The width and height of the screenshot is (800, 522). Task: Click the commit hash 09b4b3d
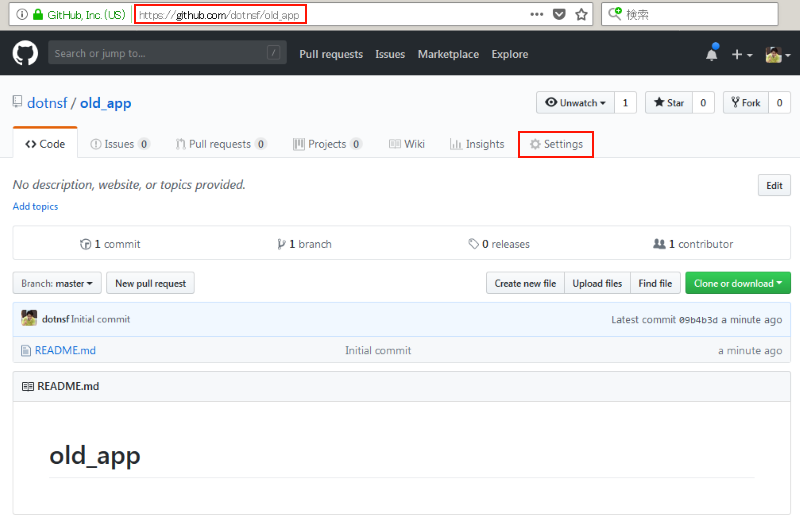pyautogui.click(x=698, y=320)
